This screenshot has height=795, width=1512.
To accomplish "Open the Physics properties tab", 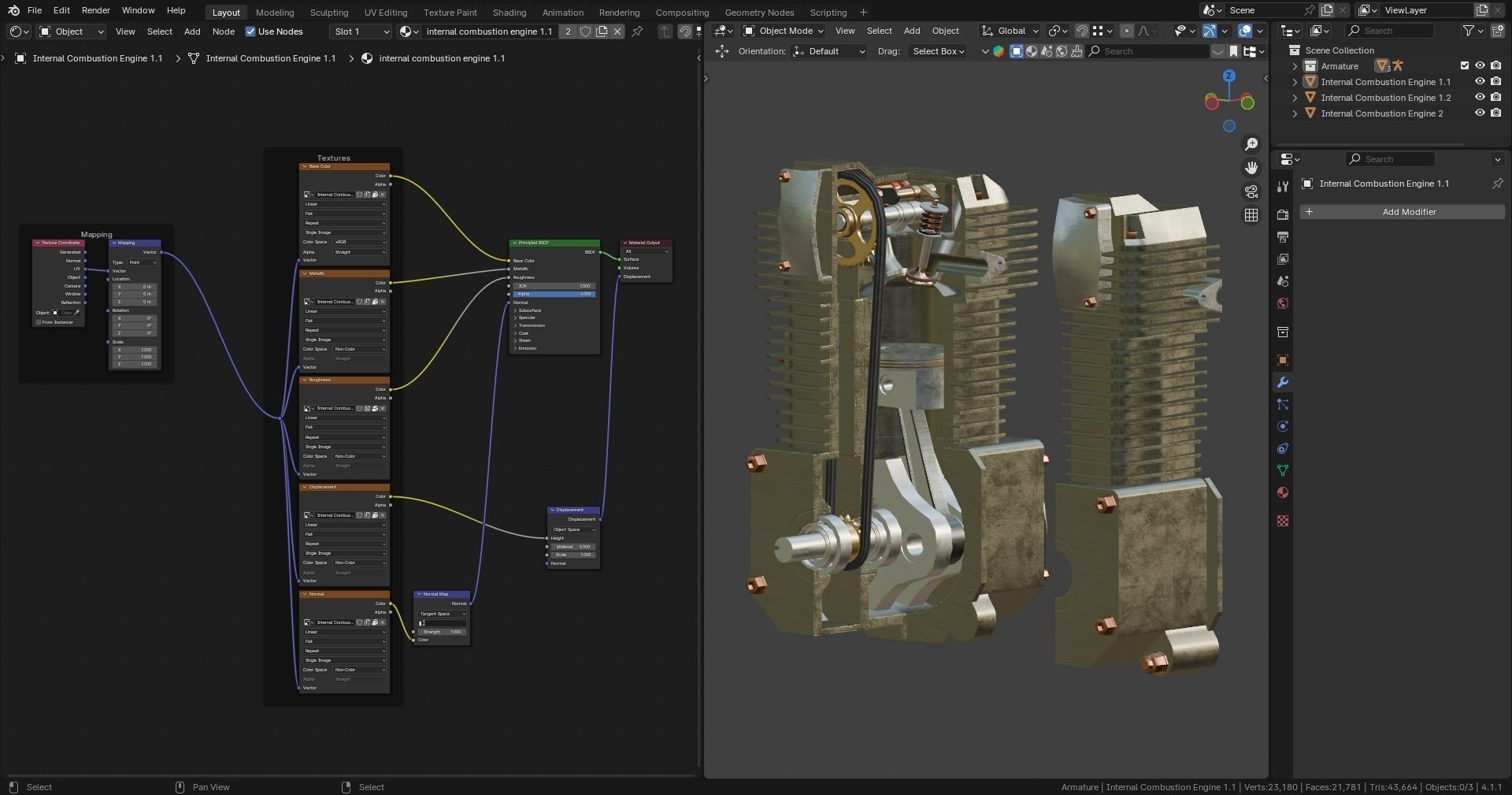I will click(1282, 426).
